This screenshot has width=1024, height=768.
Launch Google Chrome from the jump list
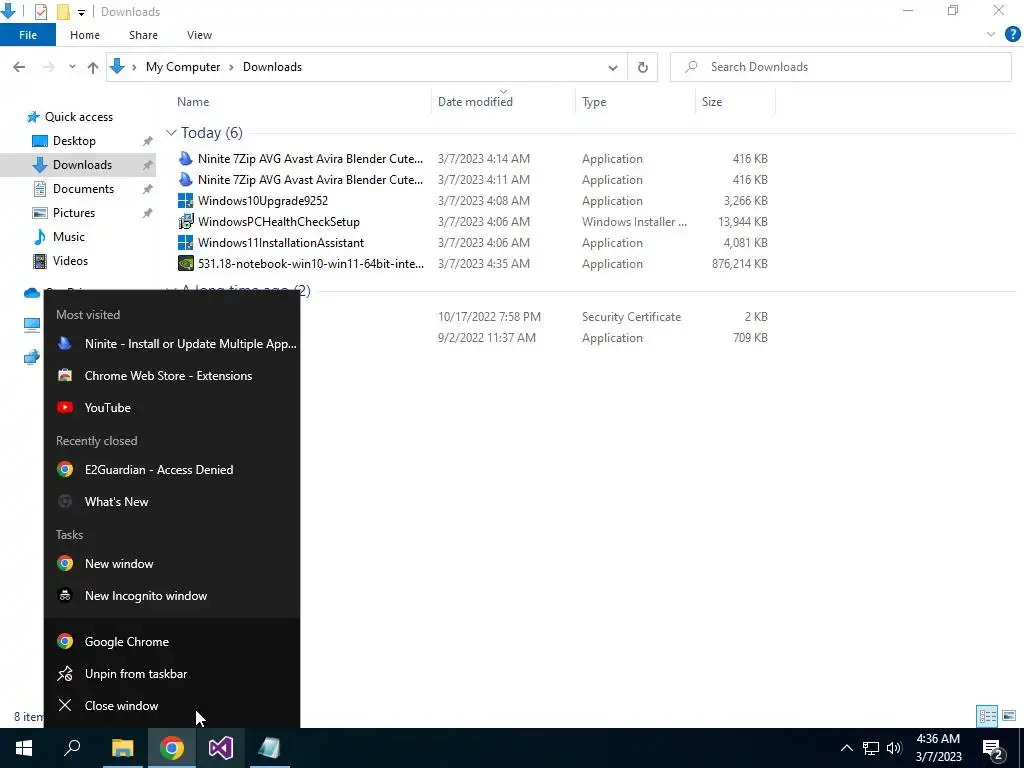tap(172, 642)
